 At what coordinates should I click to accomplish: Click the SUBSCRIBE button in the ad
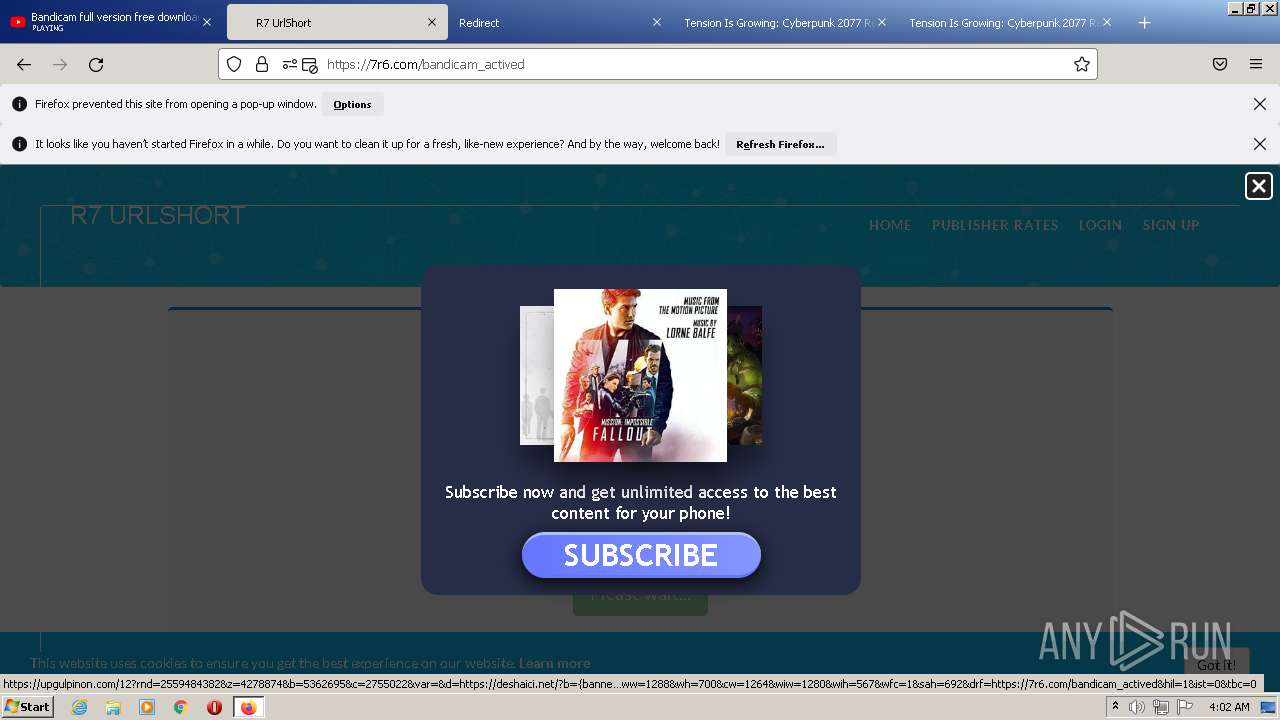(641, 555)
